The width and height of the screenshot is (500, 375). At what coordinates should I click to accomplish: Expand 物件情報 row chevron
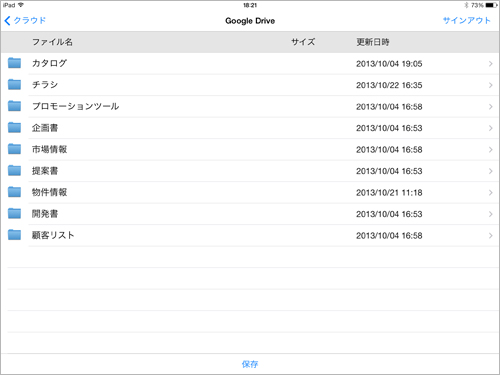click(x=490, y=193)
